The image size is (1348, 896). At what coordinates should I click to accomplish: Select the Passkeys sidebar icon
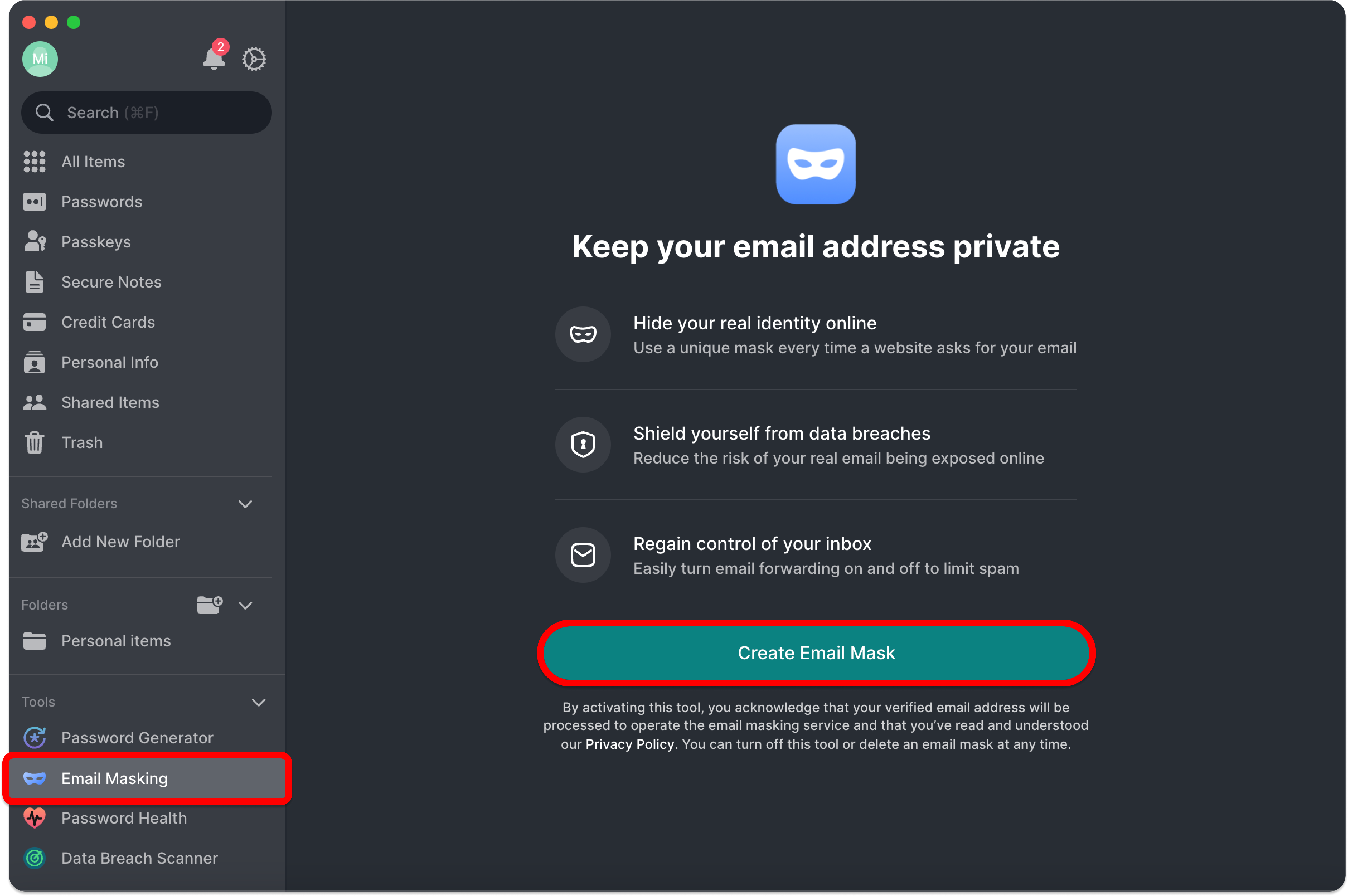[34, 242]
